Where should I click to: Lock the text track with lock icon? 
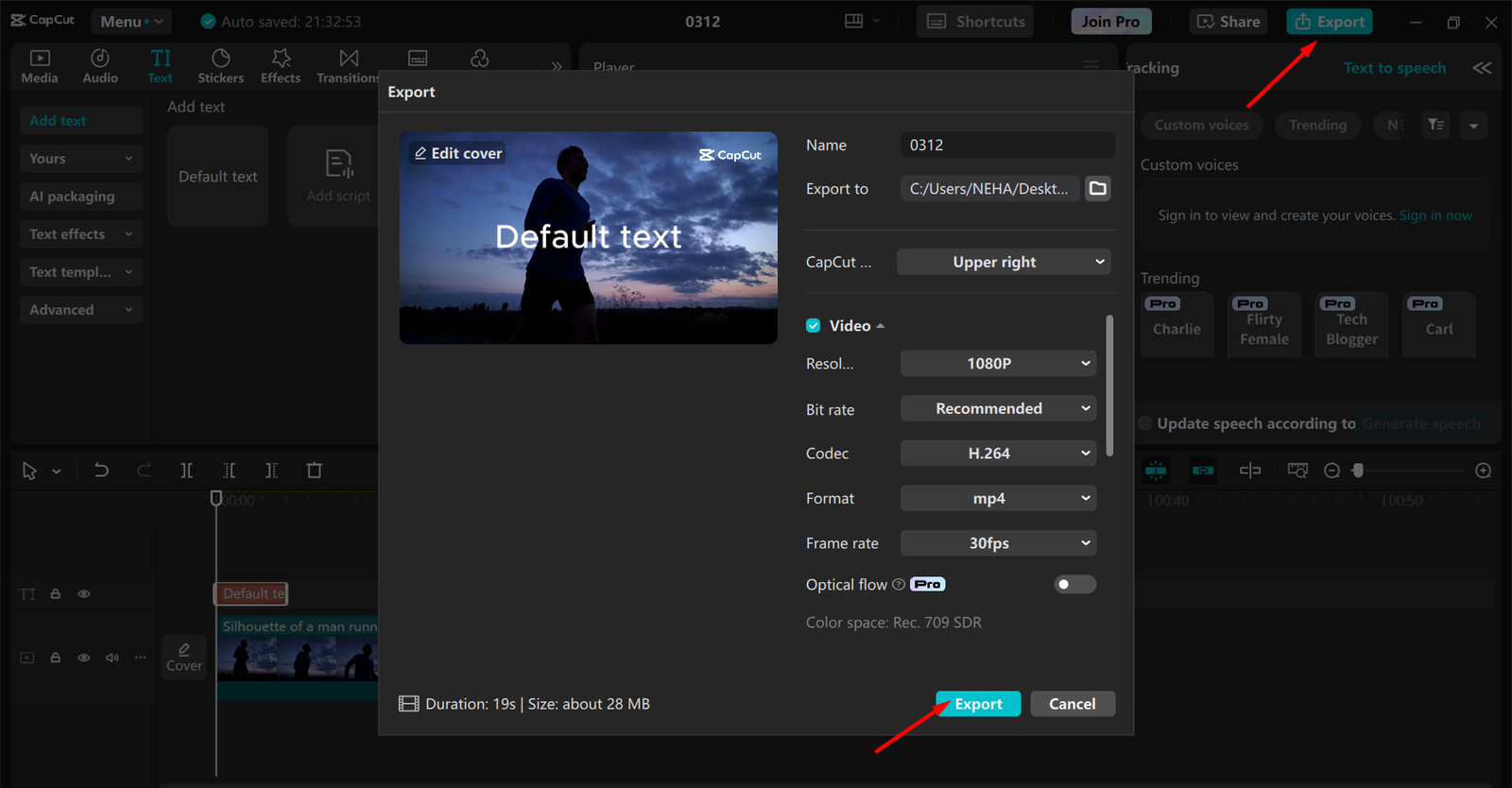point(56,594)
